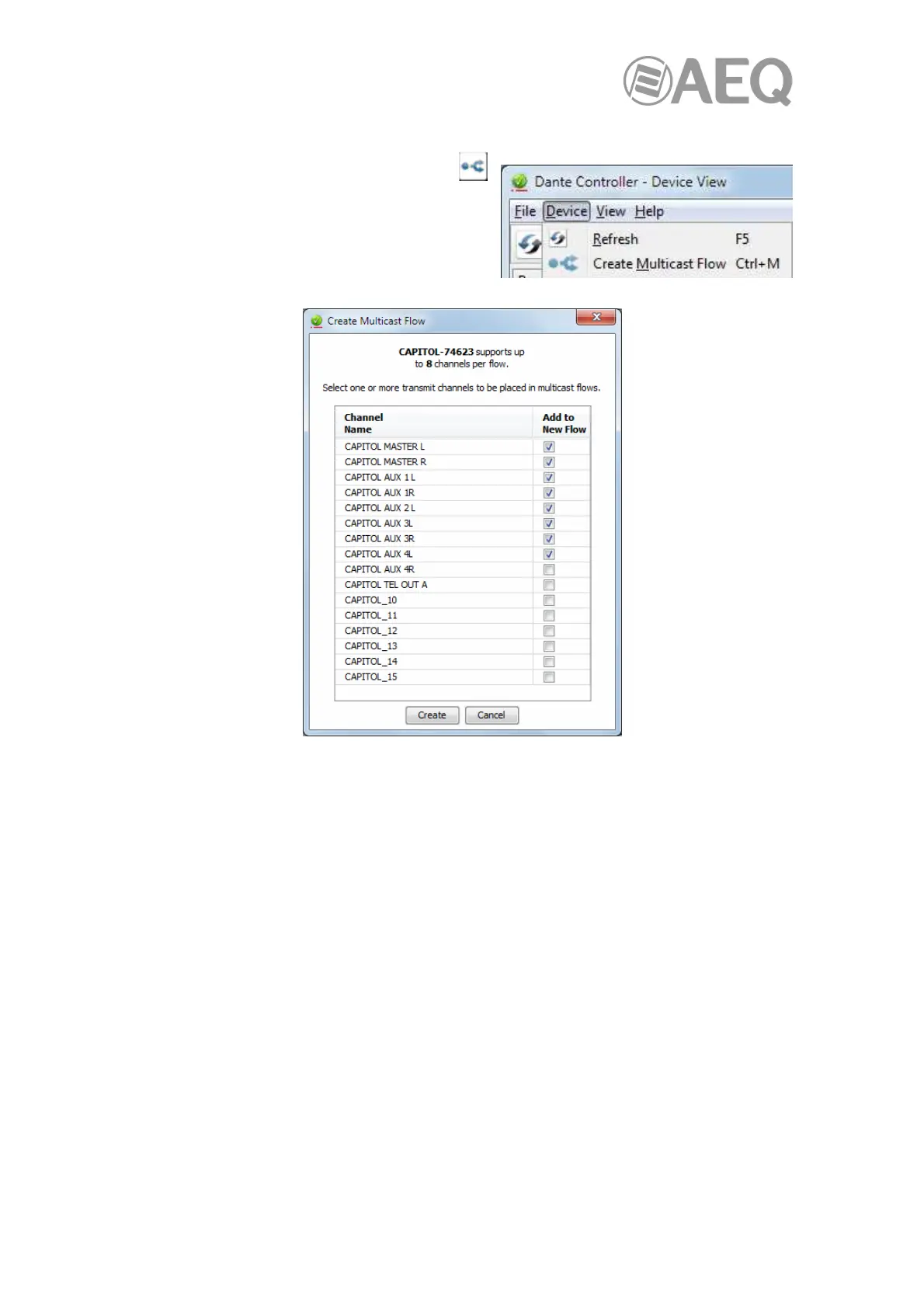Screen dimensions: 924x1308
Task: Close the Create Multicast Flow dialog
Action: pos(596,317)
